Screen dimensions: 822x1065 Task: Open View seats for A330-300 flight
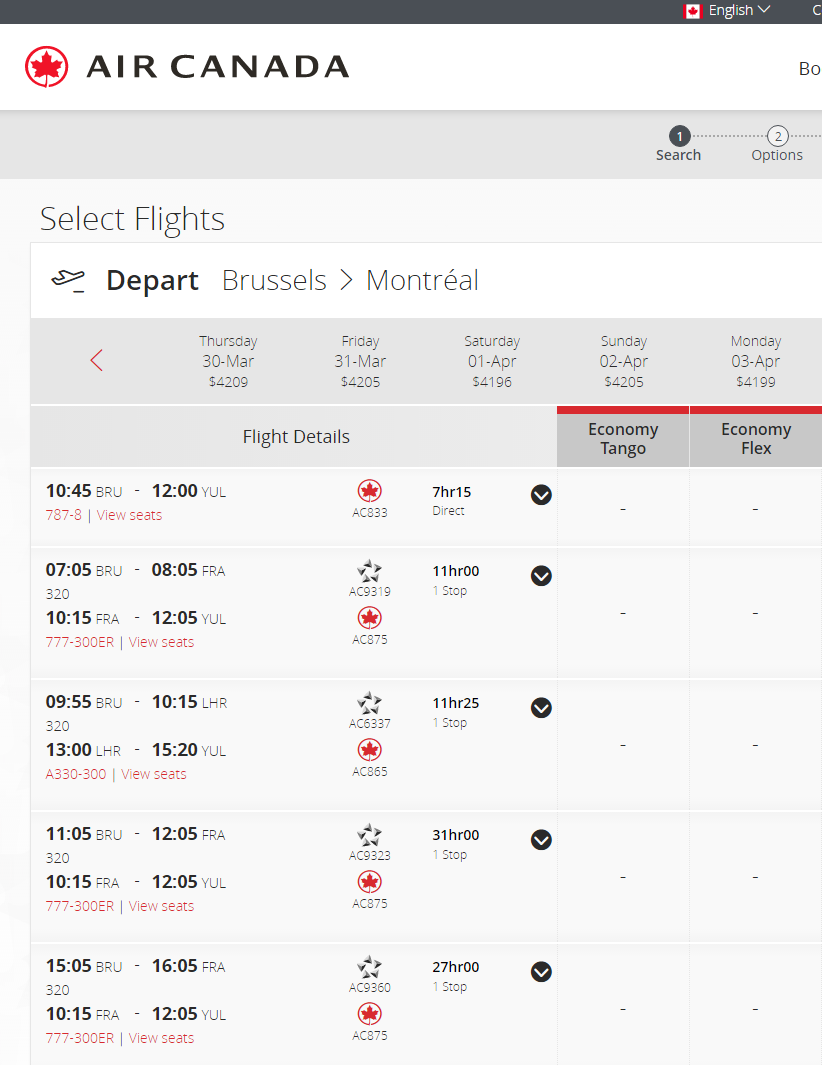point(154,774)
